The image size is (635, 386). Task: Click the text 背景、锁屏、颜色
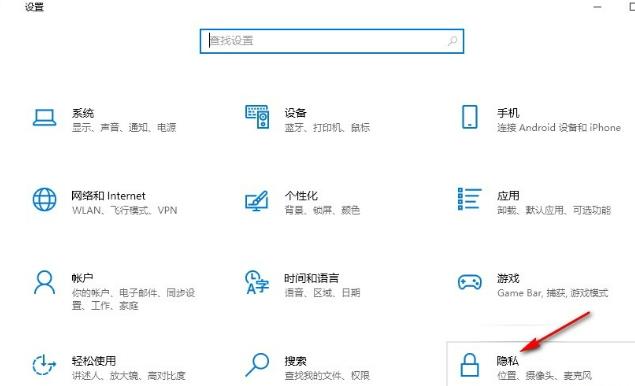[x=322, y=210]
